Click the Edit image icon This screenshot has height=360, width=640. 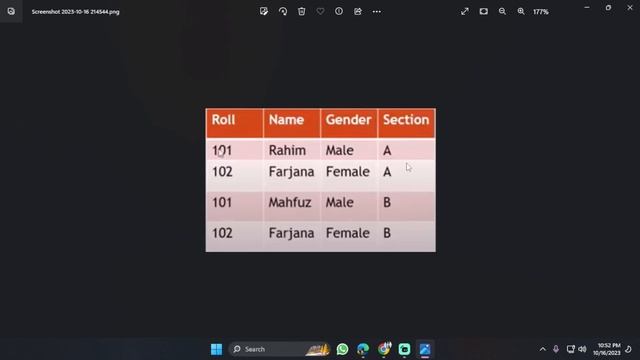(x=264, y=11)
